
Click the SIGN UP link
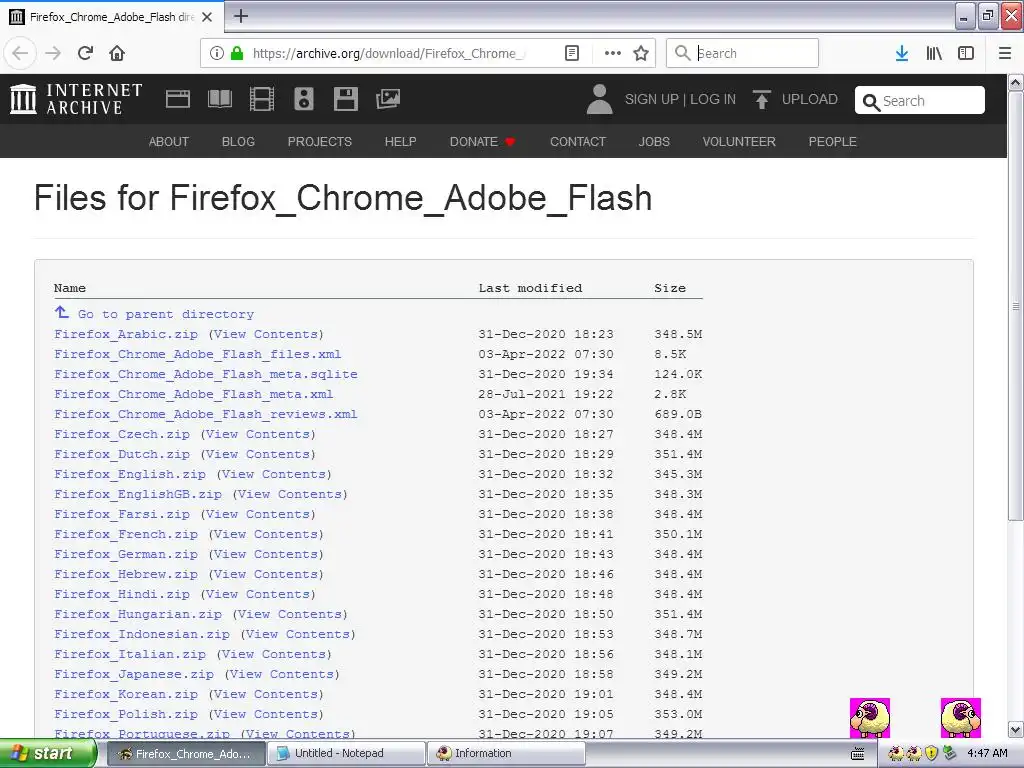pos(652,99)
